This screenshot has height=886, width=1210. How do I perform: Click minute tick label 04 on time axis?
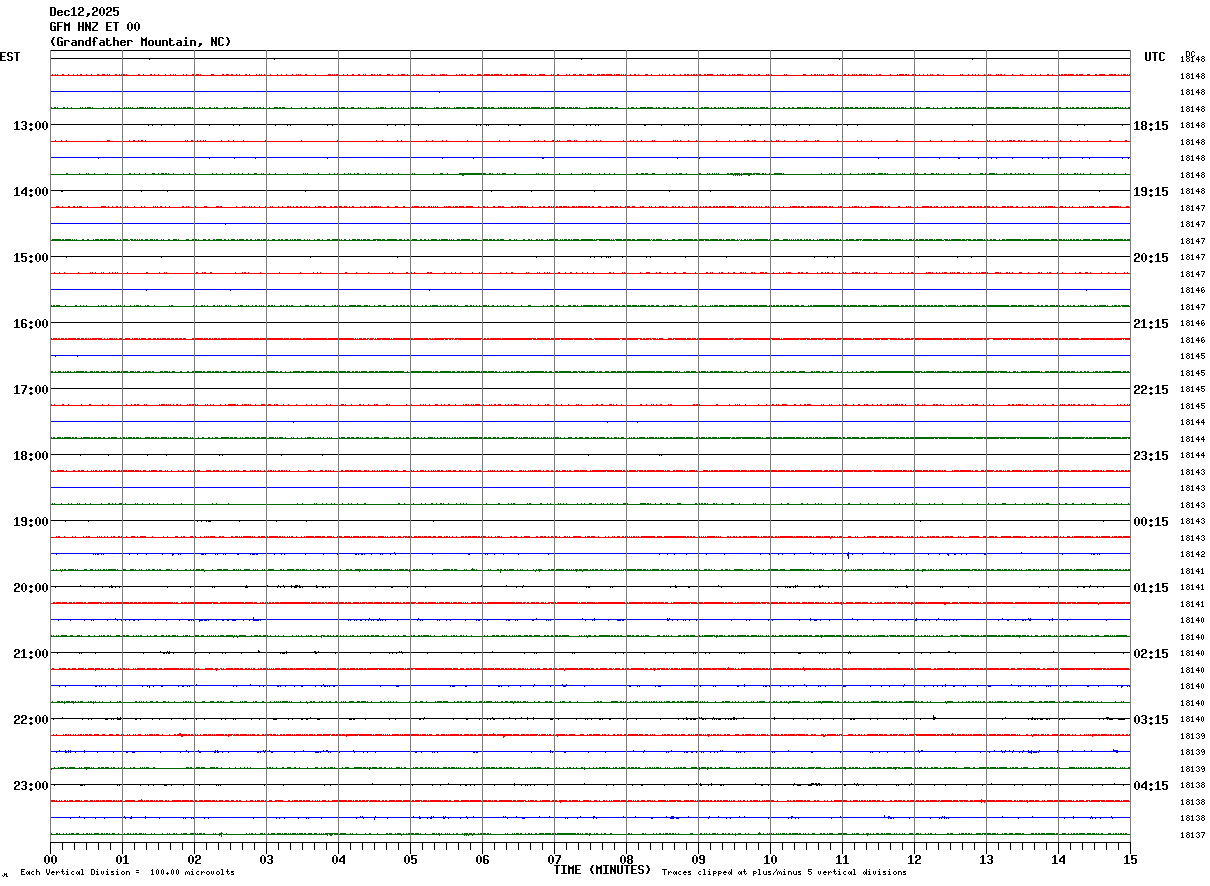tap(338, 860)
